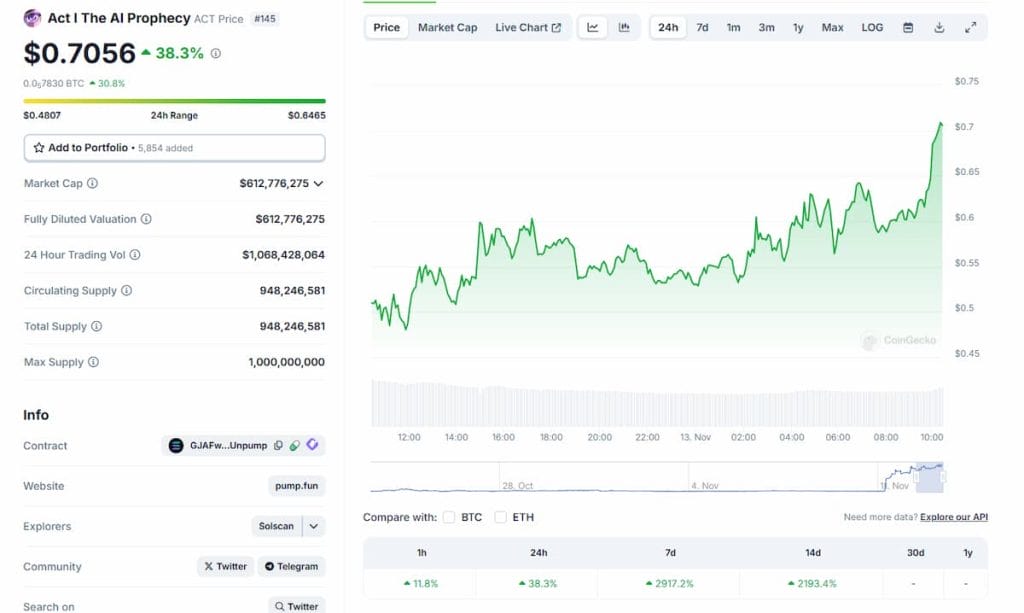
Task: Download chart data icon
Action: [x=939, y=27]
